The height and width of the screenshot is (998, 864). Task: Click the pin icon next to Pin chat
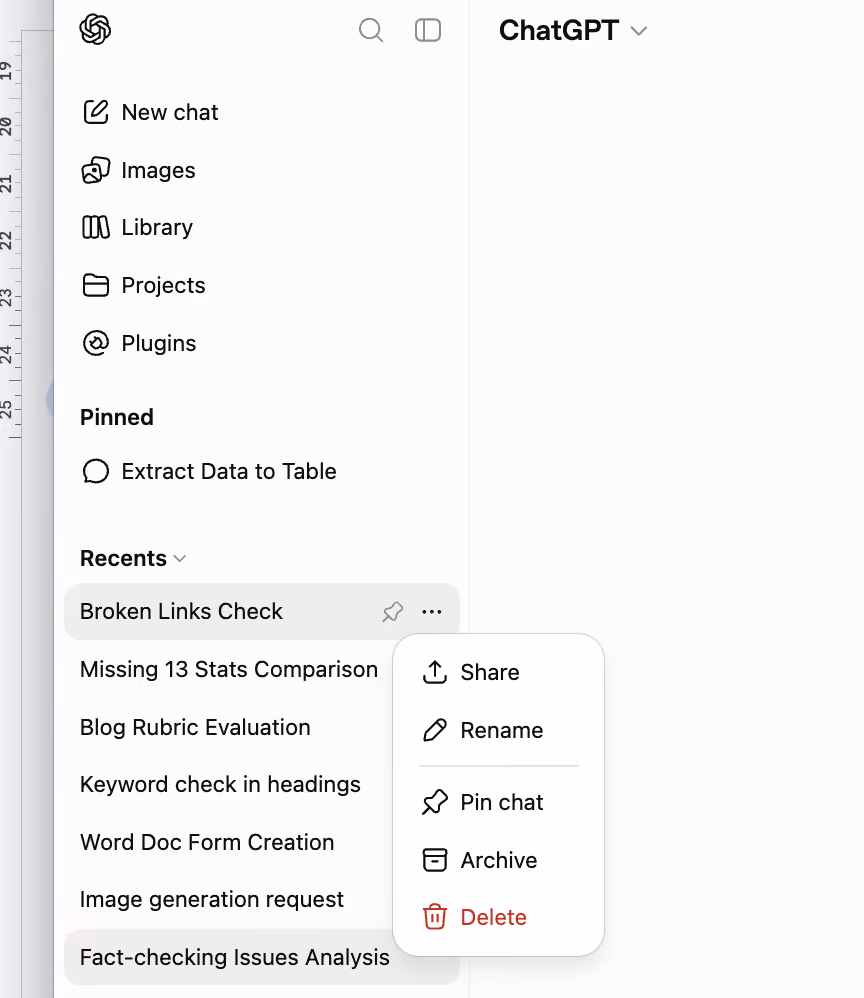435,802
